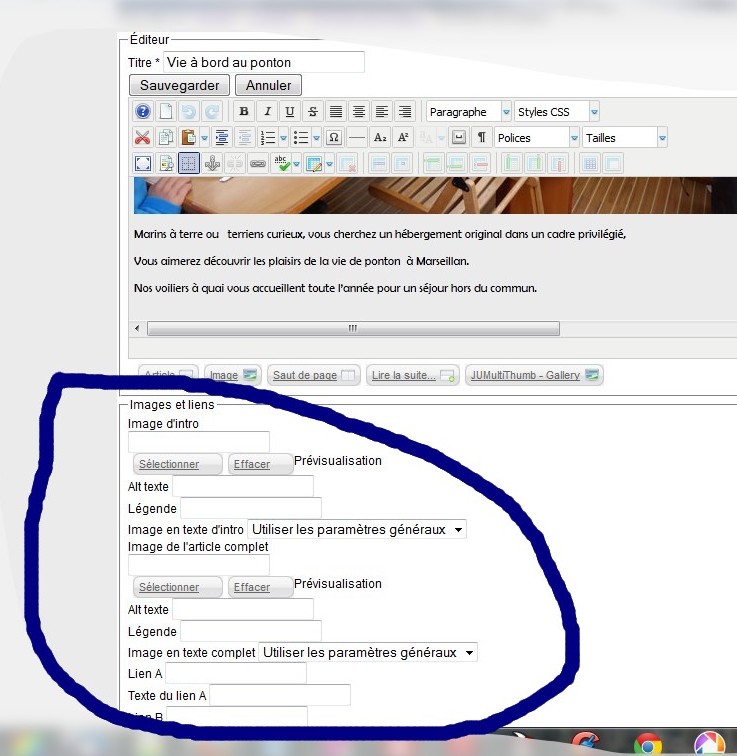Click the strikethrough icon
The height and width of the screenshot is (756, 737).
click(x=313, y=112)
